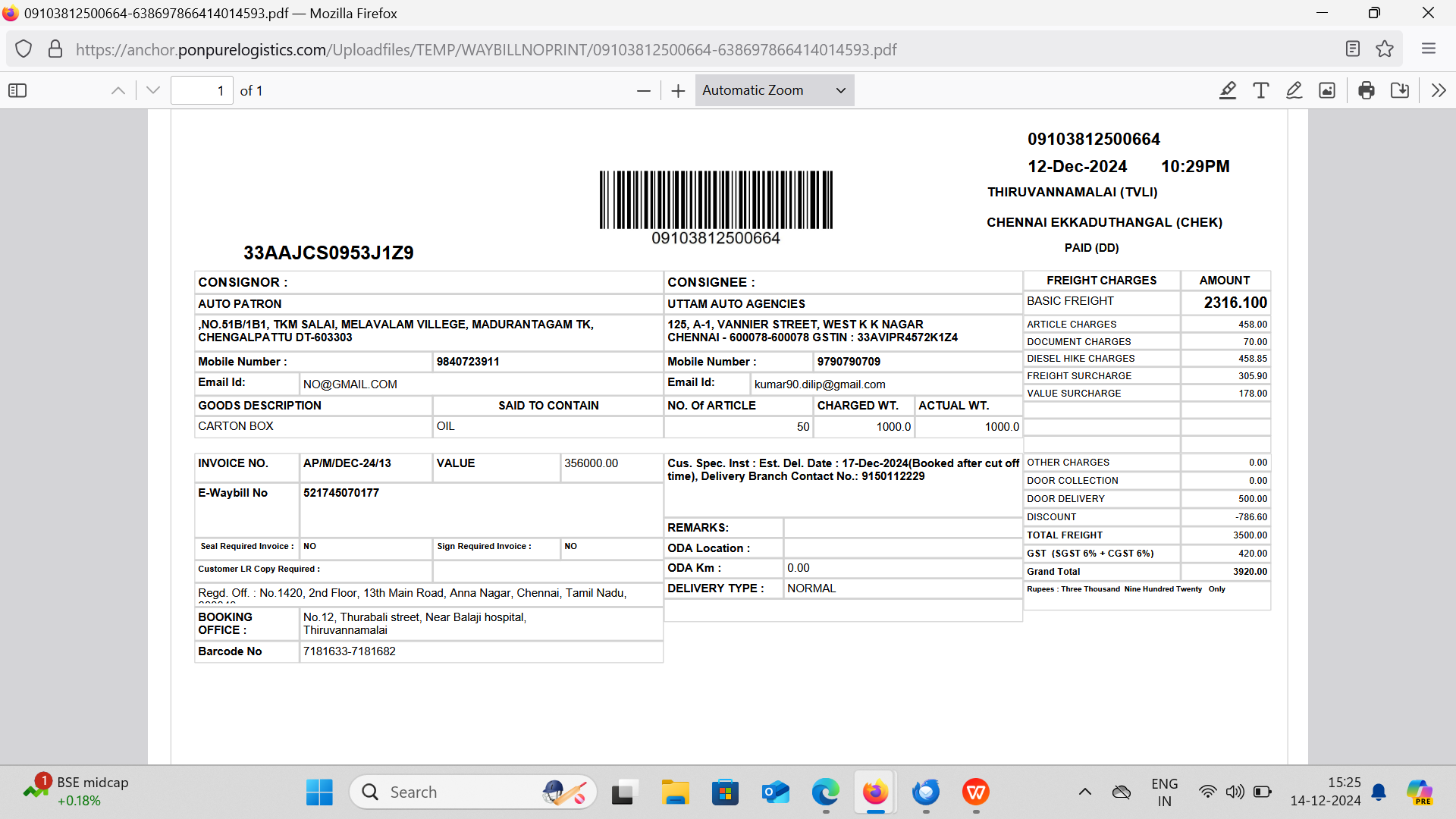Open Firefox application hamburger menu
Screen dimensions: 1456x819
click(x=1429, y=49)
